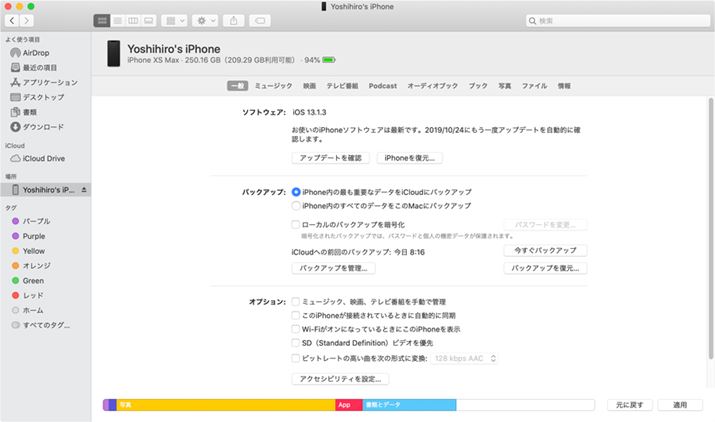715x422 pixels.
Task: Click 適用 button
Action: coord(680,405)
